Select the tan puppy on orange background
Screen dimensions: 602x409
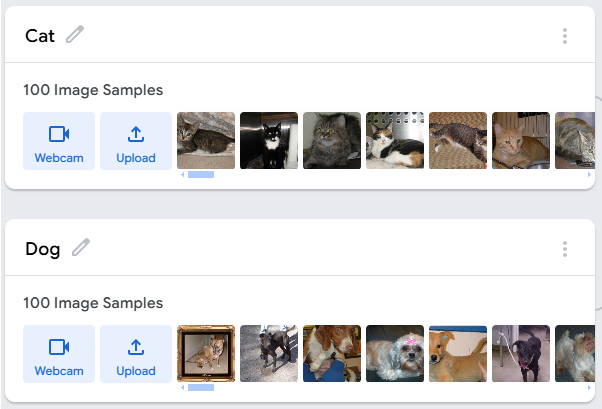click(458, 354)
